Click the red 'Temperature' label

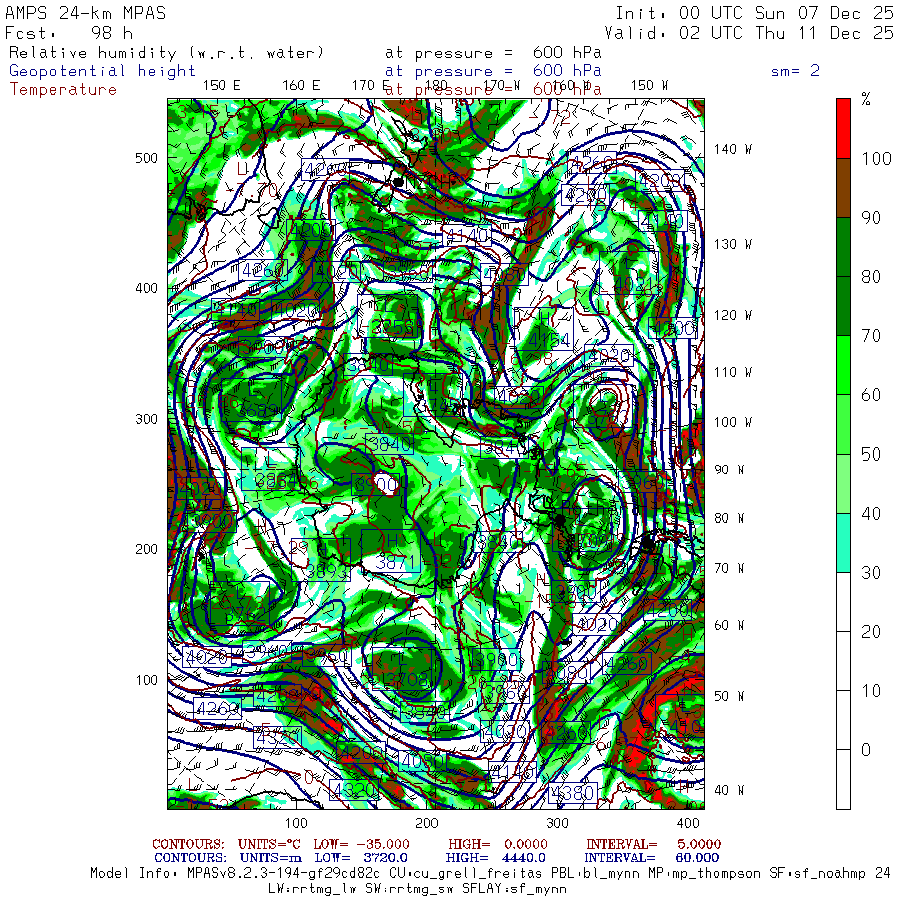63,90
